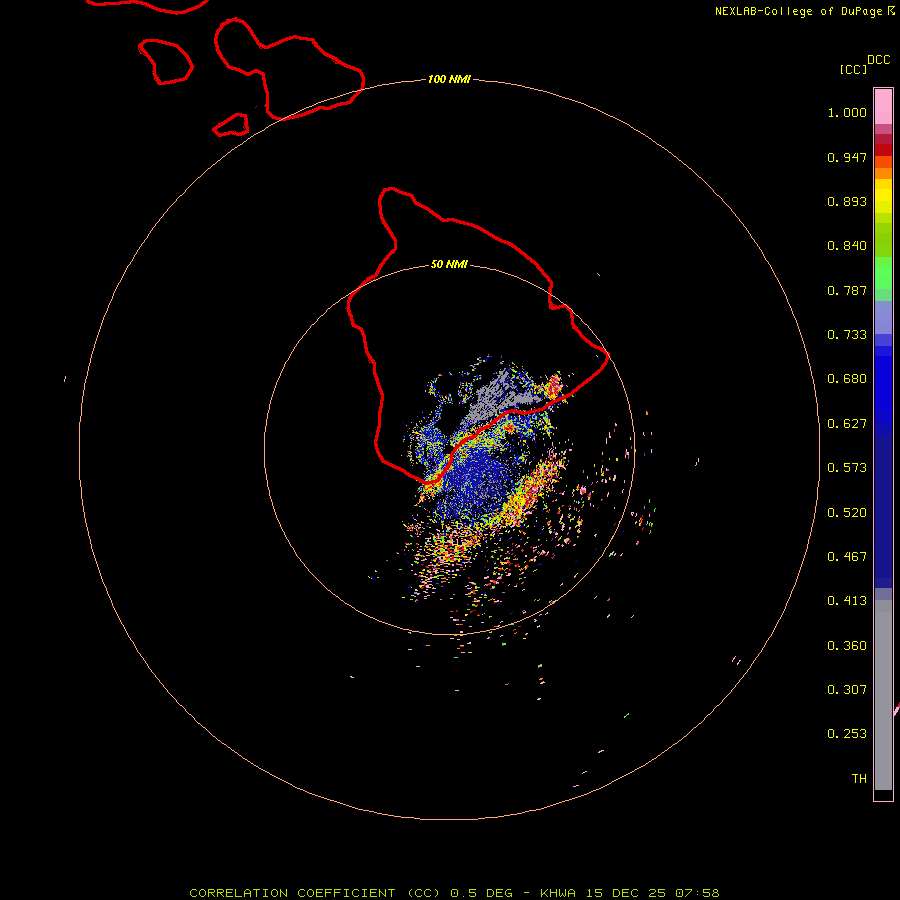Click the 1.000 legend value
This screenshot has width=900, height=900.
pyautogui.click(x=847, y=112)
